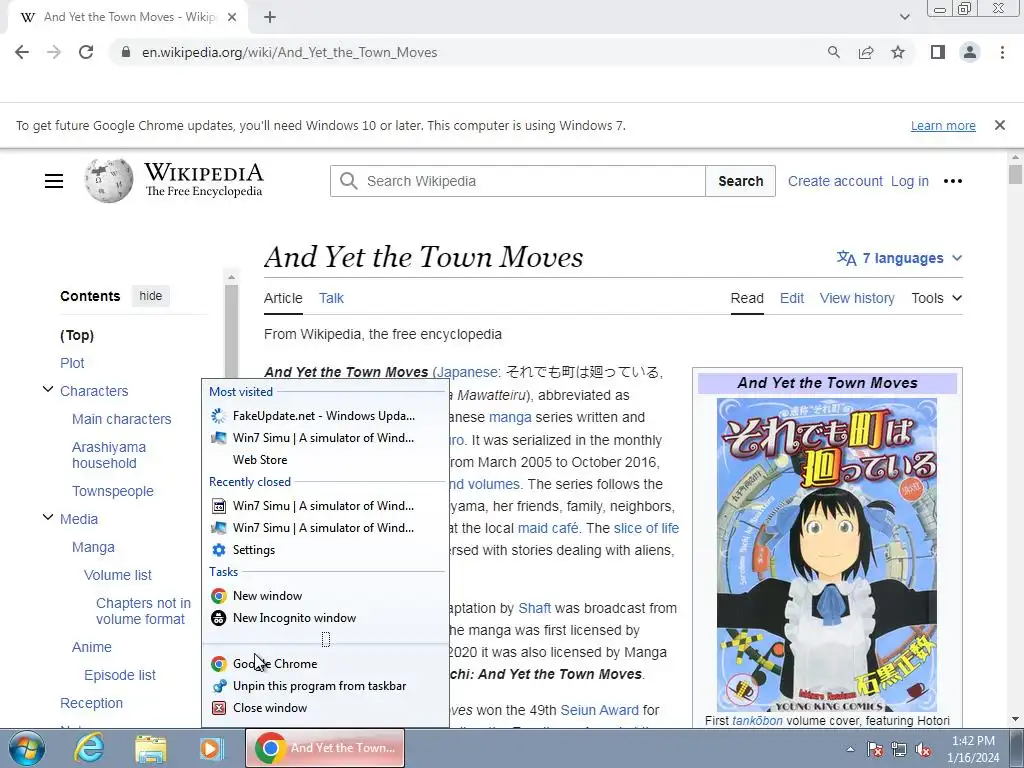1024x768 pixels.
Task: Go to Main characters in Contents
Action: [x=121, y=419]
